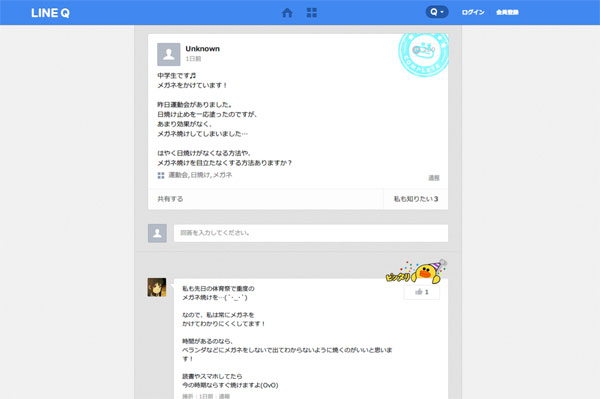The image size is (600, 399).
Task: Open the 日焼け tag
Action: [200, 175]
